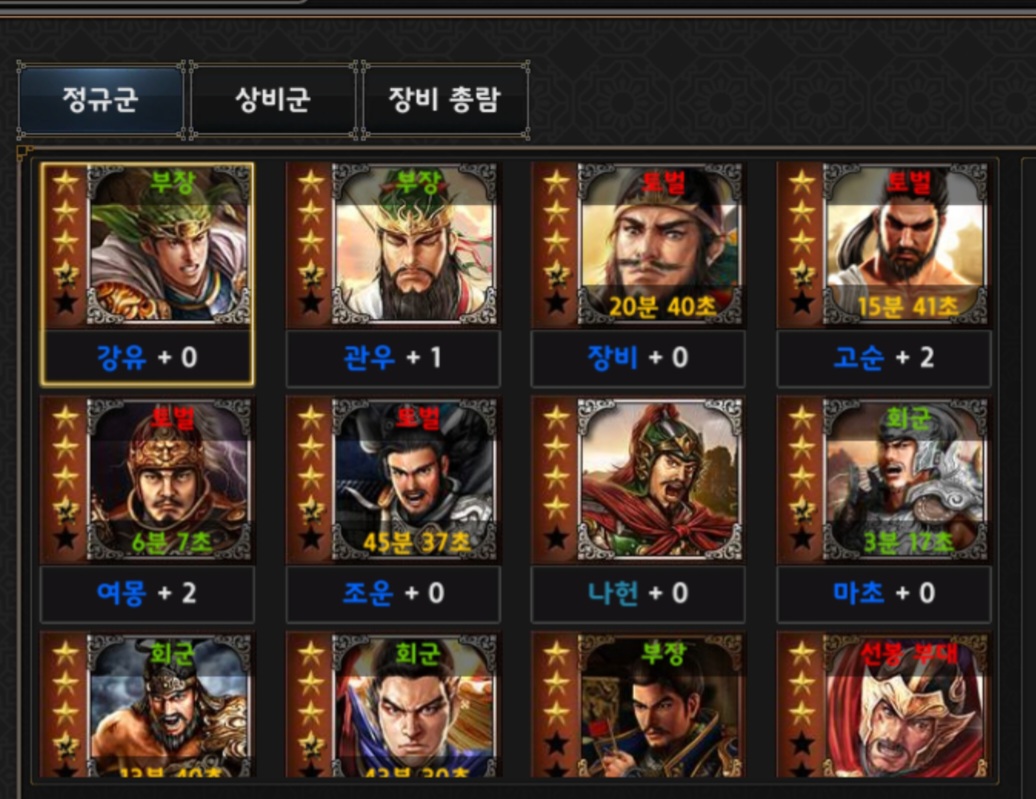Pick the 나헌 general portrait
1036x799 pixels.
coord(660,480)
